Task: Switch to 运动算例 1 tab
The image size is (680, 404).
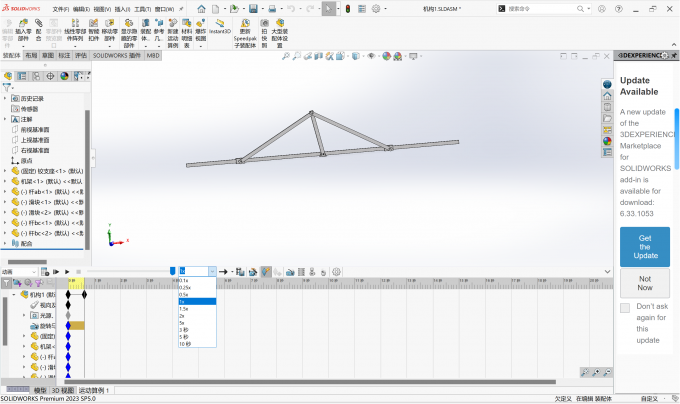Action: (94, 391)
